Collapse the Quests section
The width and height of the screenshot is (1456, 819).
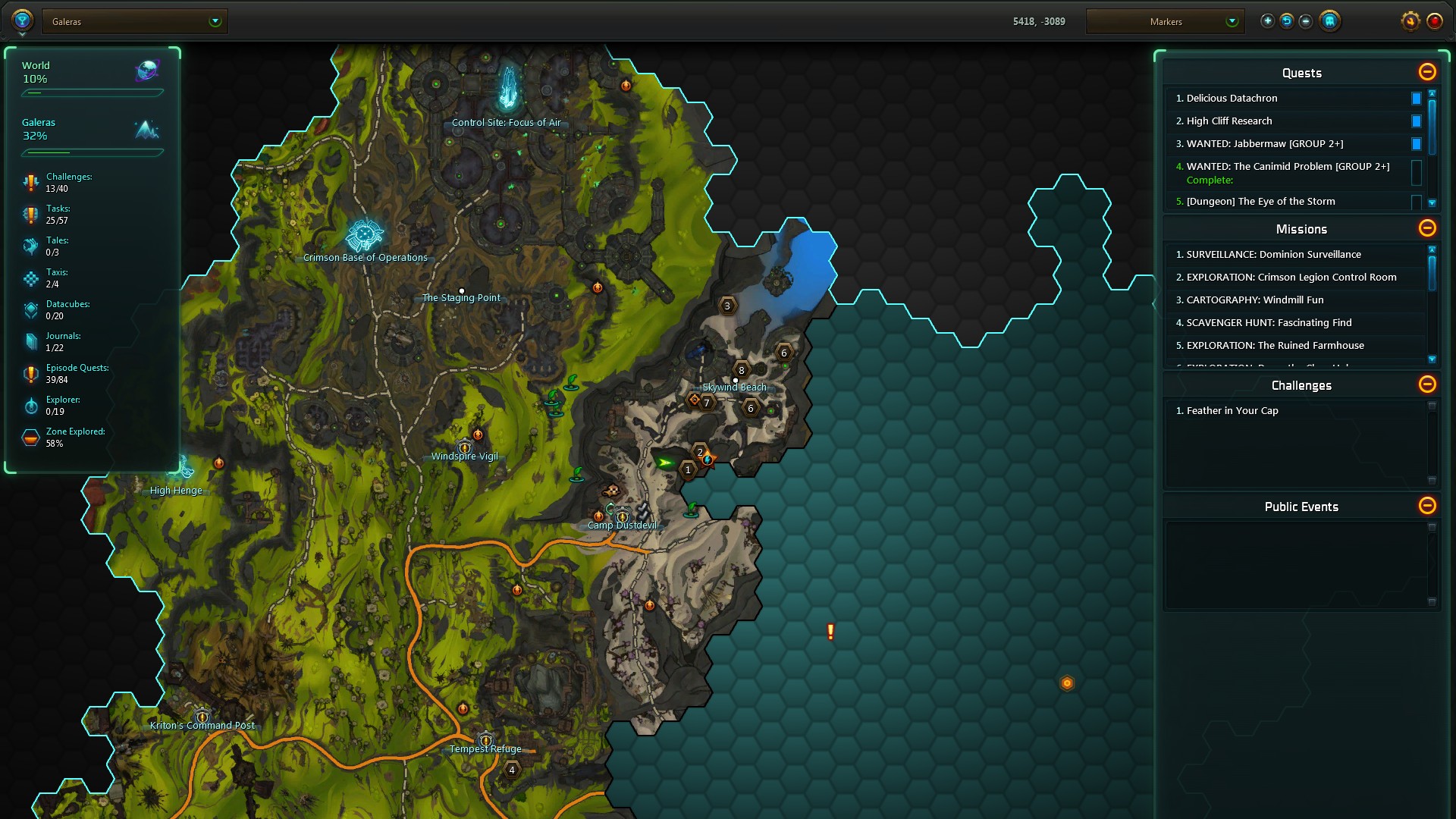[1427, 72]
